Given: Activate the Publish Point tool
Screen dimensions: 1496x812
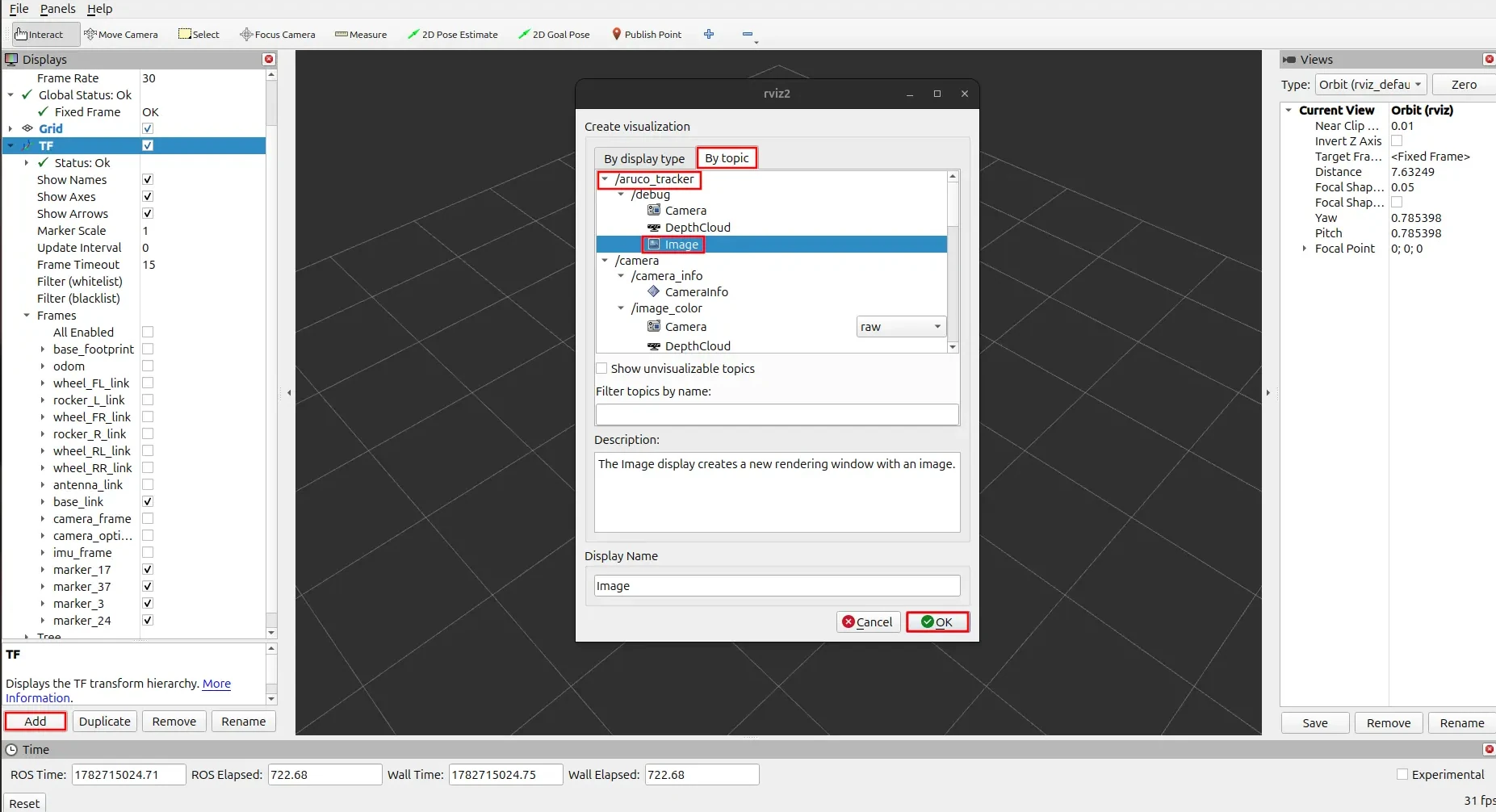Looking at the screenshot, I should pos(647,35).
